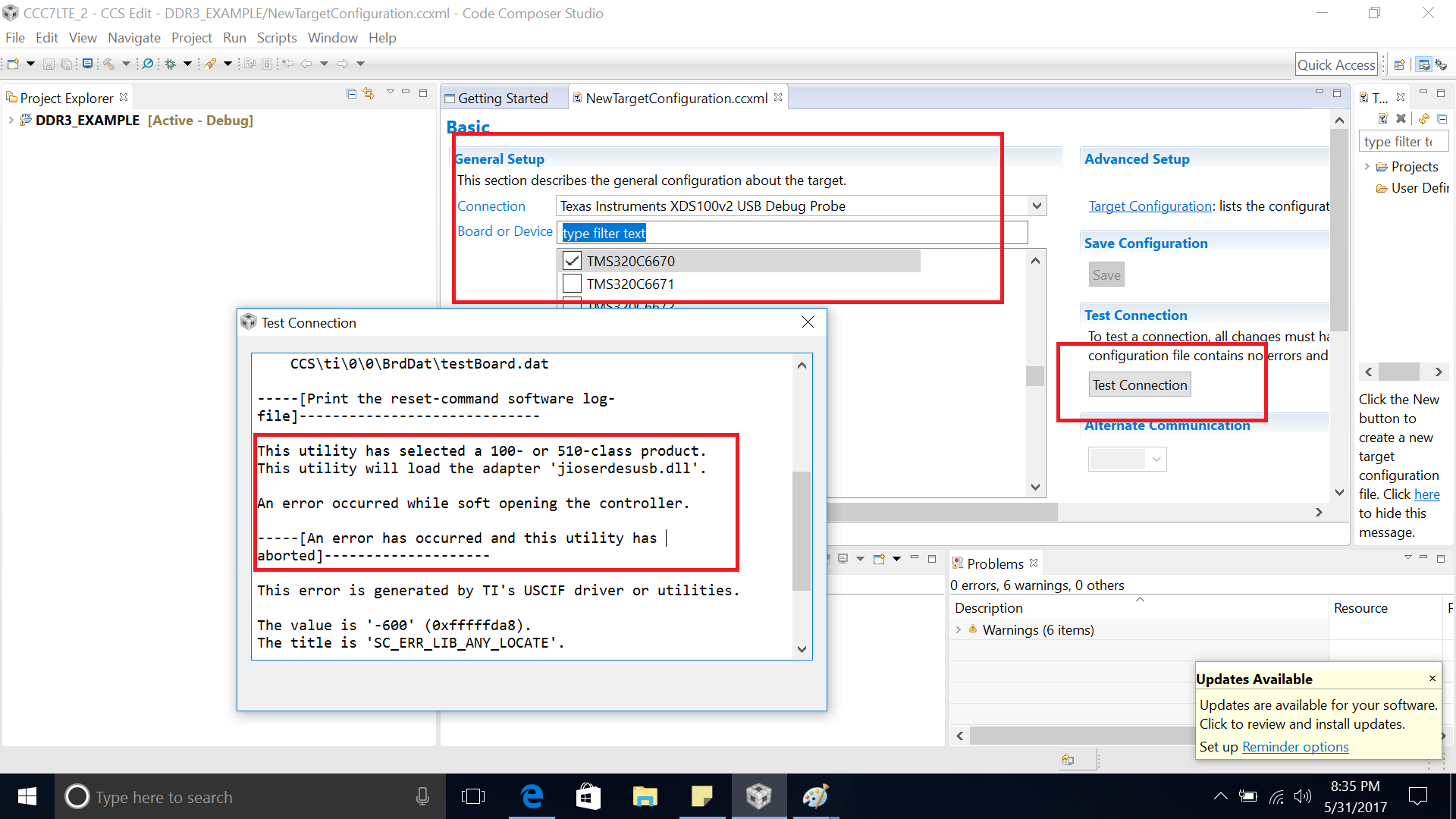
Task: Delete the selected target configuration
Action: coord(1401,118)
